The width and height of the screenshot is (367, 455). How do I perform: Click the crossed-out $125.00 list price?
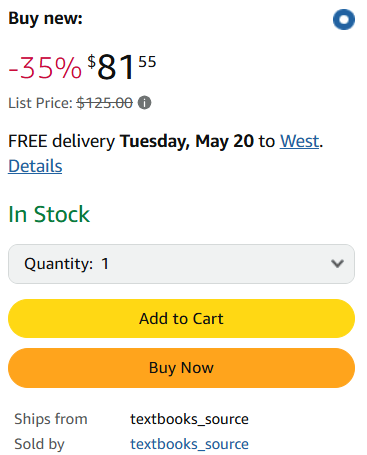pyautogui.click(x=105, y=103)
